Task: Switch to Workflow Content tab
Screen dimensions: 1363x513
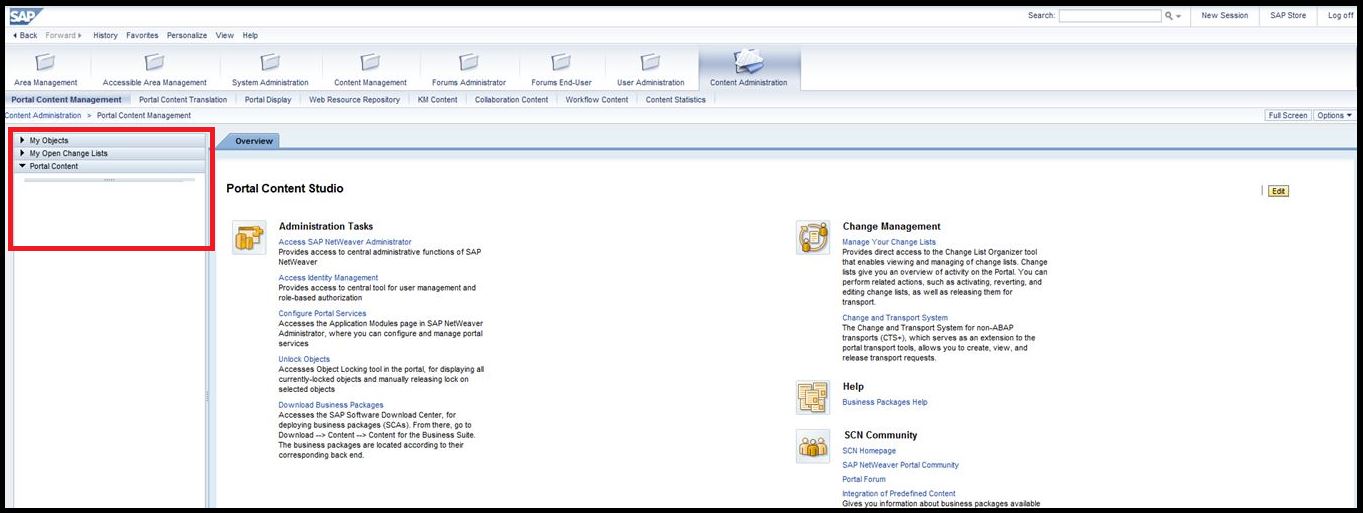Action: click(x=597, y=99)
